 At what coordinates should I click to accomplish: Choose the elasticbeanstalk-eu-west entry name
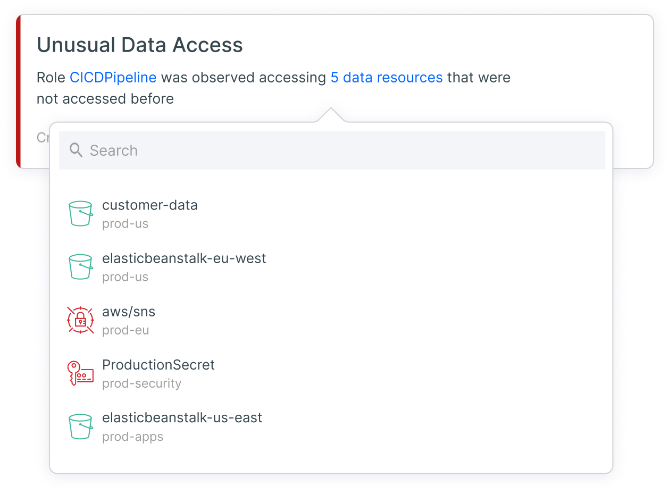[x=184, y=258]
